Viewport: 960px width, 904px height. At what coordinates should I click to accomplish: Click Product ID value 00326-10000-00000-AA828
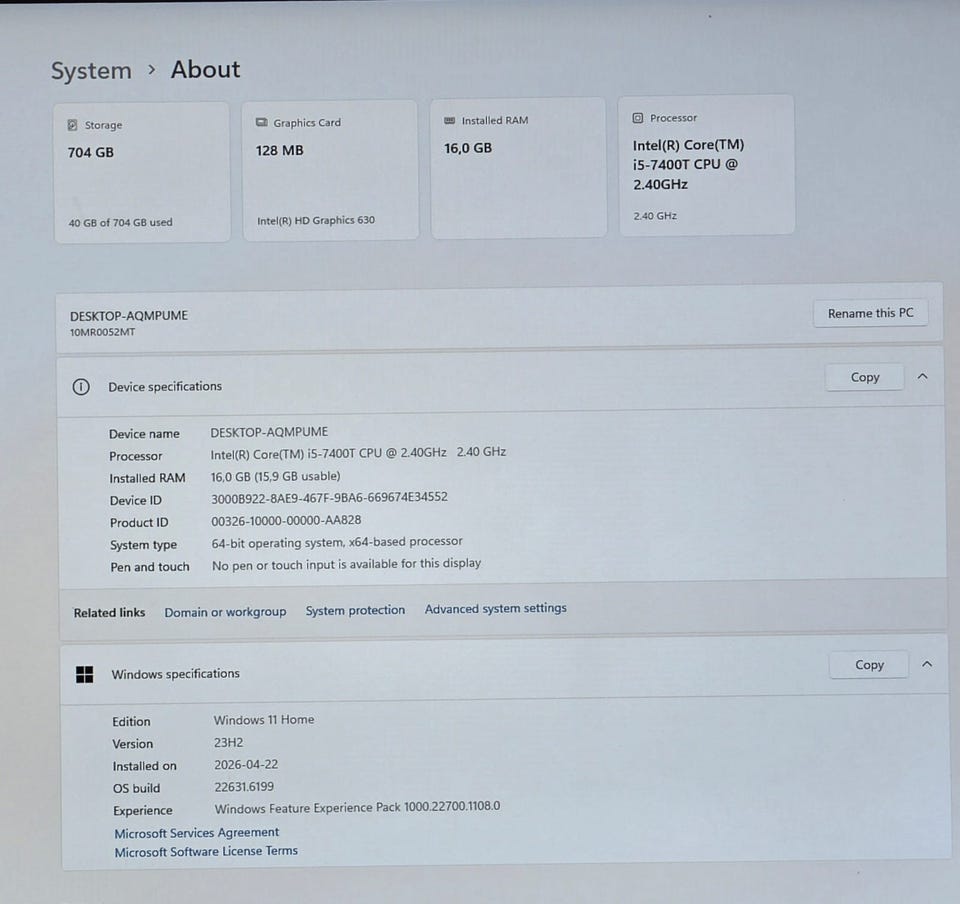click(x=286, y=520)
